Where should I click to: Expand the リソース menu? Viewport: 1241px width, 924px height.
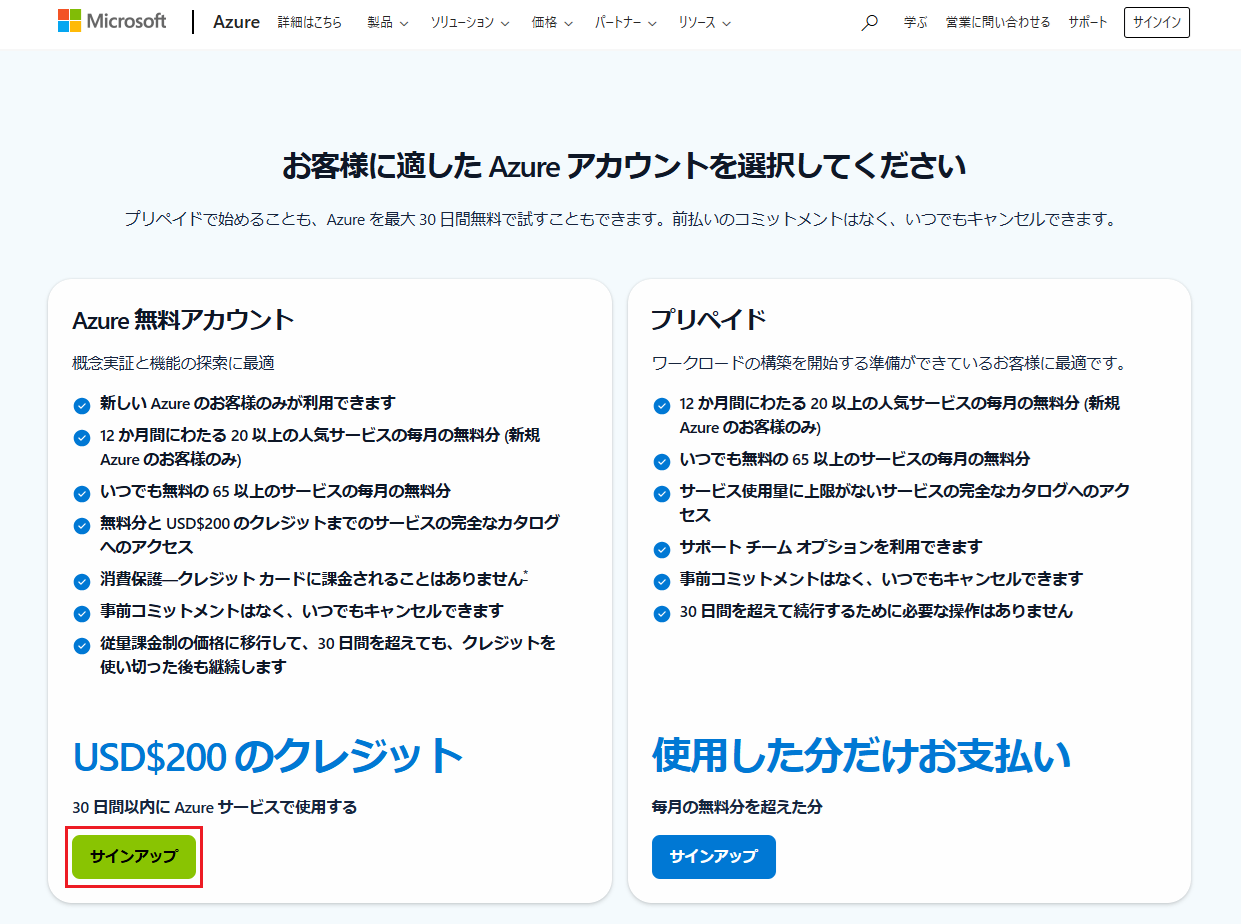pyautogui.click(x=704, y=22)
